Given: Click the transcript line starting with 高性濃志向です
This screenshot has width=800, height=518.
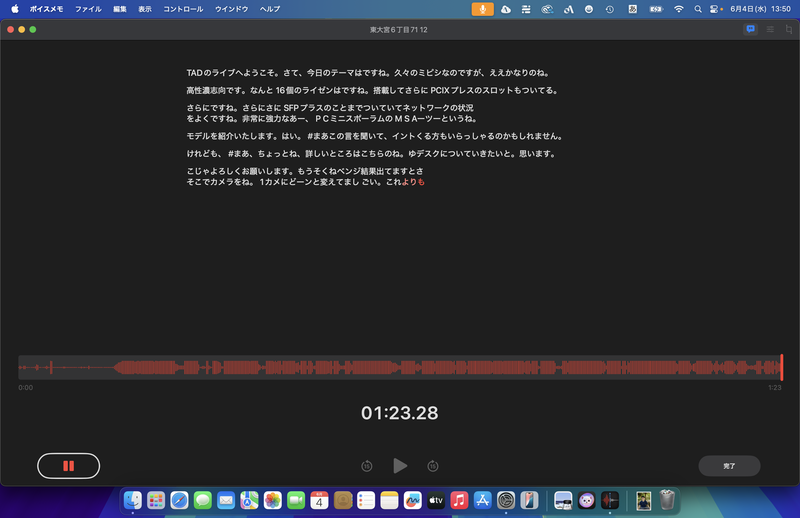Looking at the screenshot, I should click(x=373, y=90).
